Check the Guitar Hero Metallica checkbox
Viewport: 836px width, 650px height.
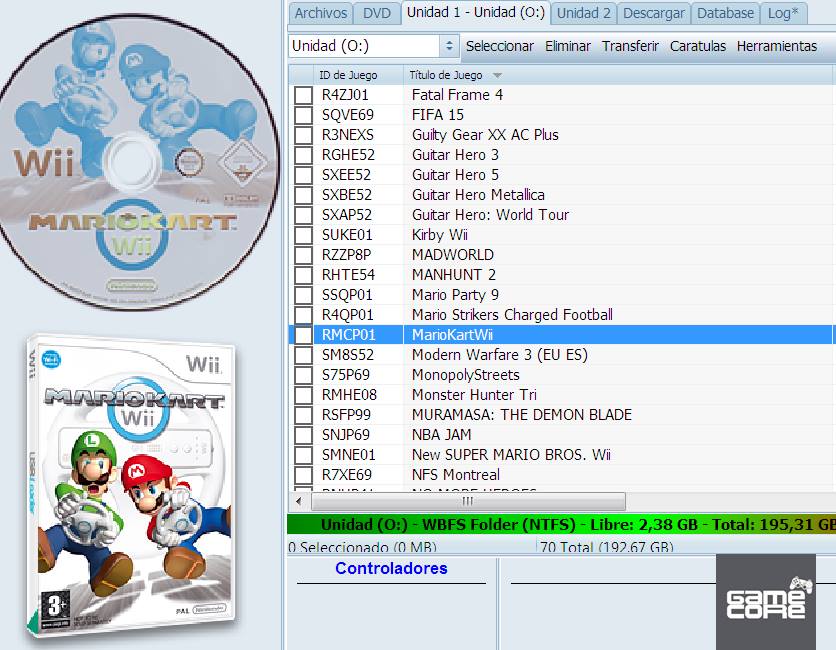303,195
